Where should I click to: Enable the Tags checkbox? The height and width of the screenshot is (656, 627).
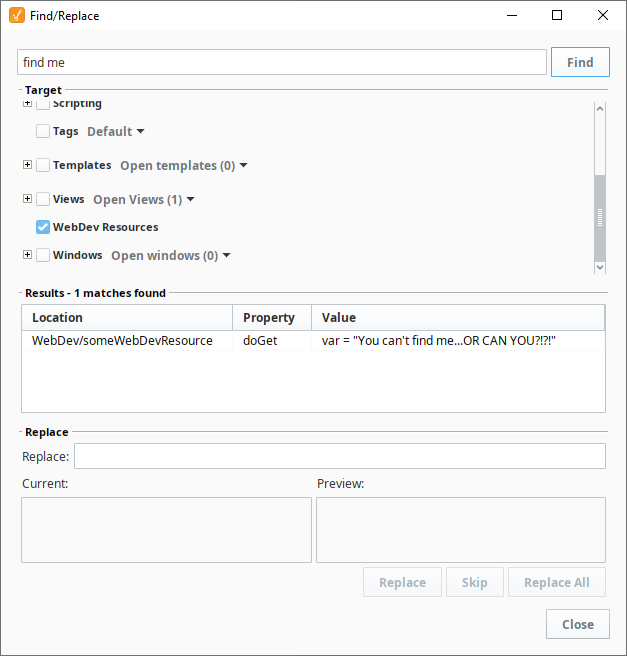coord(43,131)
